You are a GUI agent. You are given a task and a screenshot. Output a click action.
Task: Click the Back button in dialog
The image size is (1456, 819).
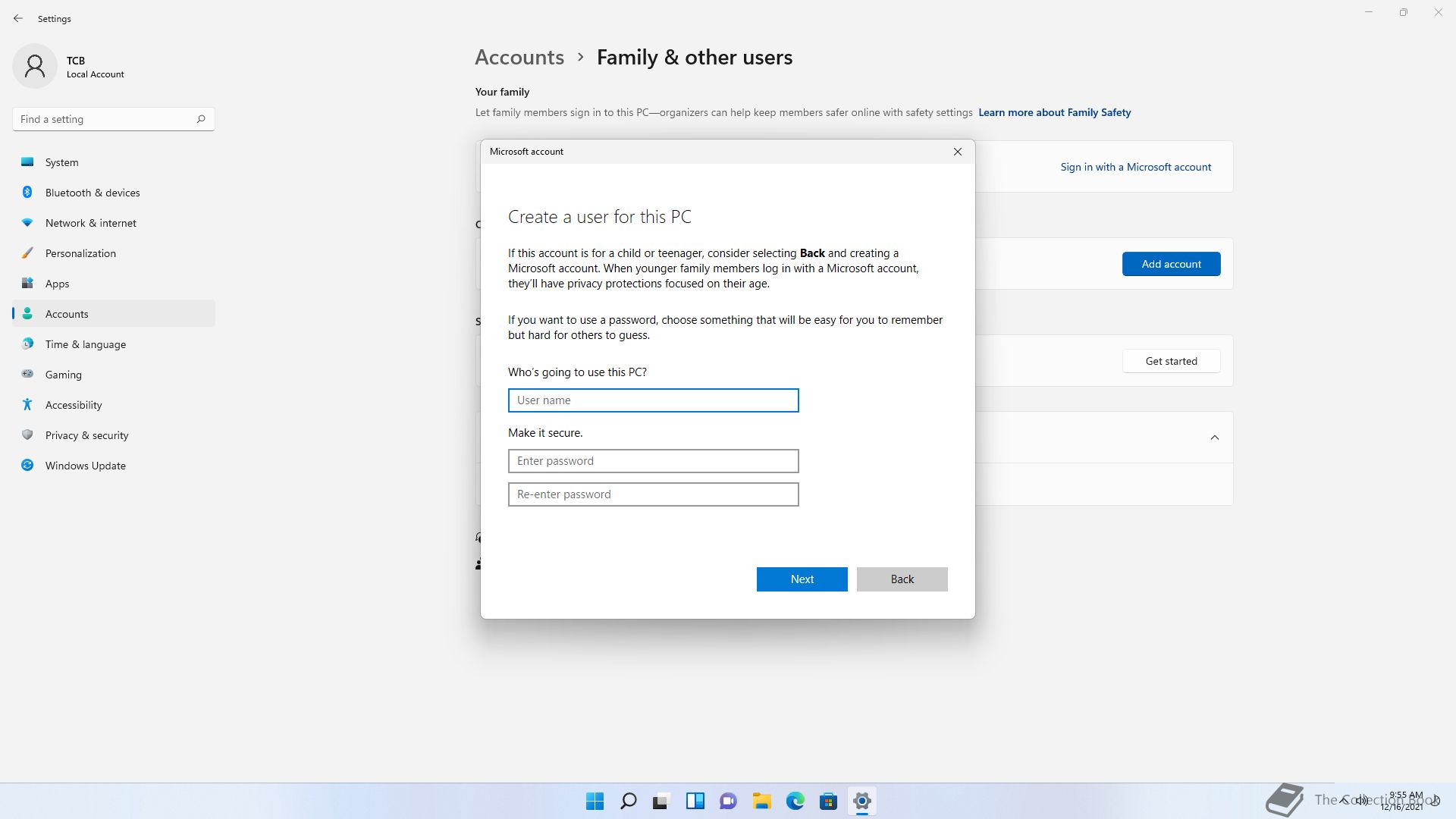click(902, 579)
